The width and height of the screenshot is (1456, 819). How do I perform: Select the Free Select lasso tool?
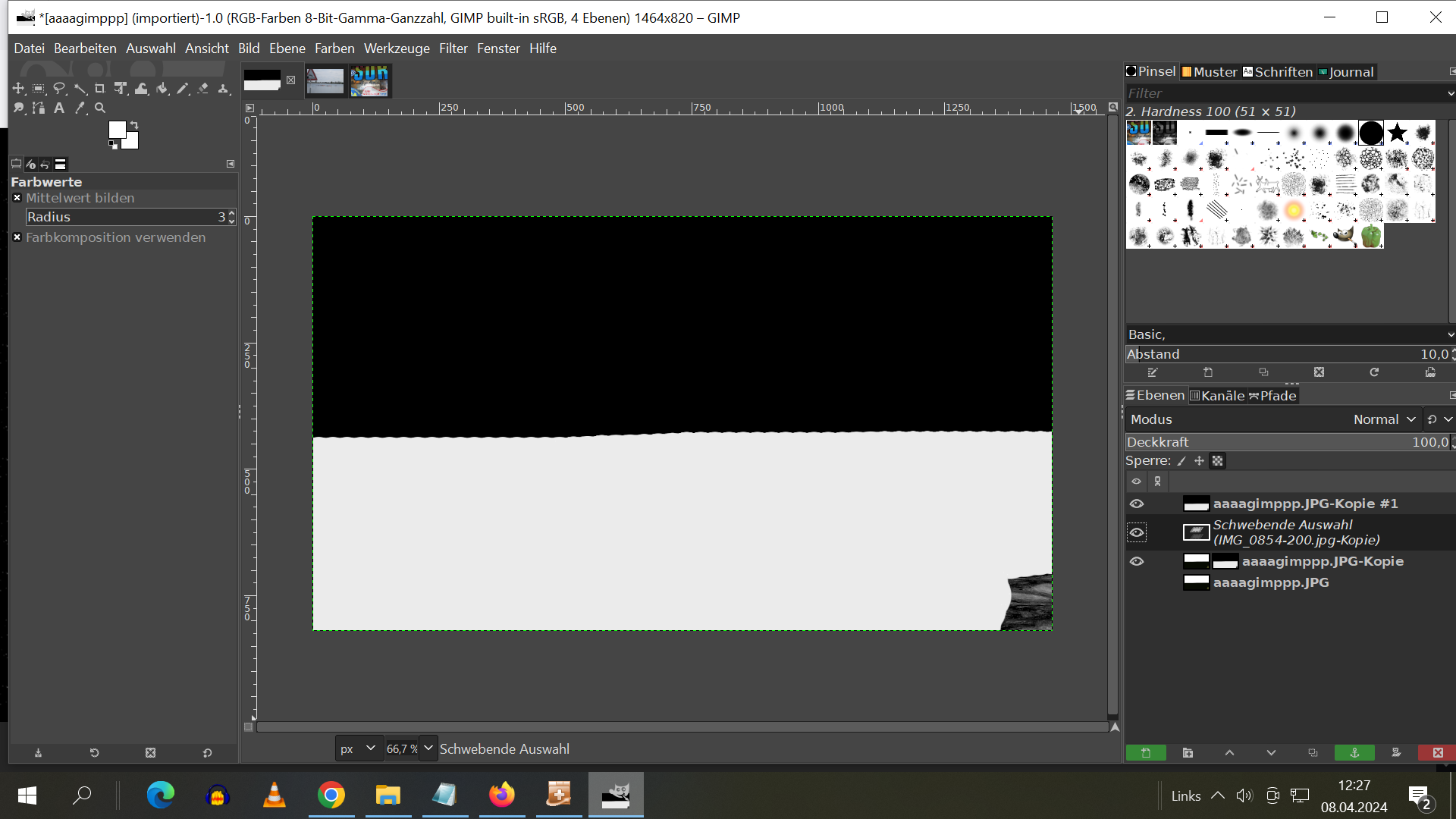pyautogui.click(x=59, y=89)
